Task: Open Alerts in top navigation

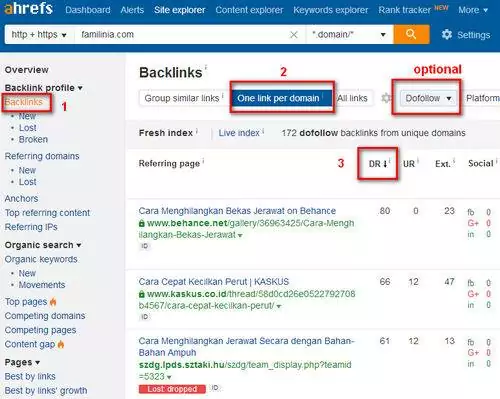Action: pos(132,10)
